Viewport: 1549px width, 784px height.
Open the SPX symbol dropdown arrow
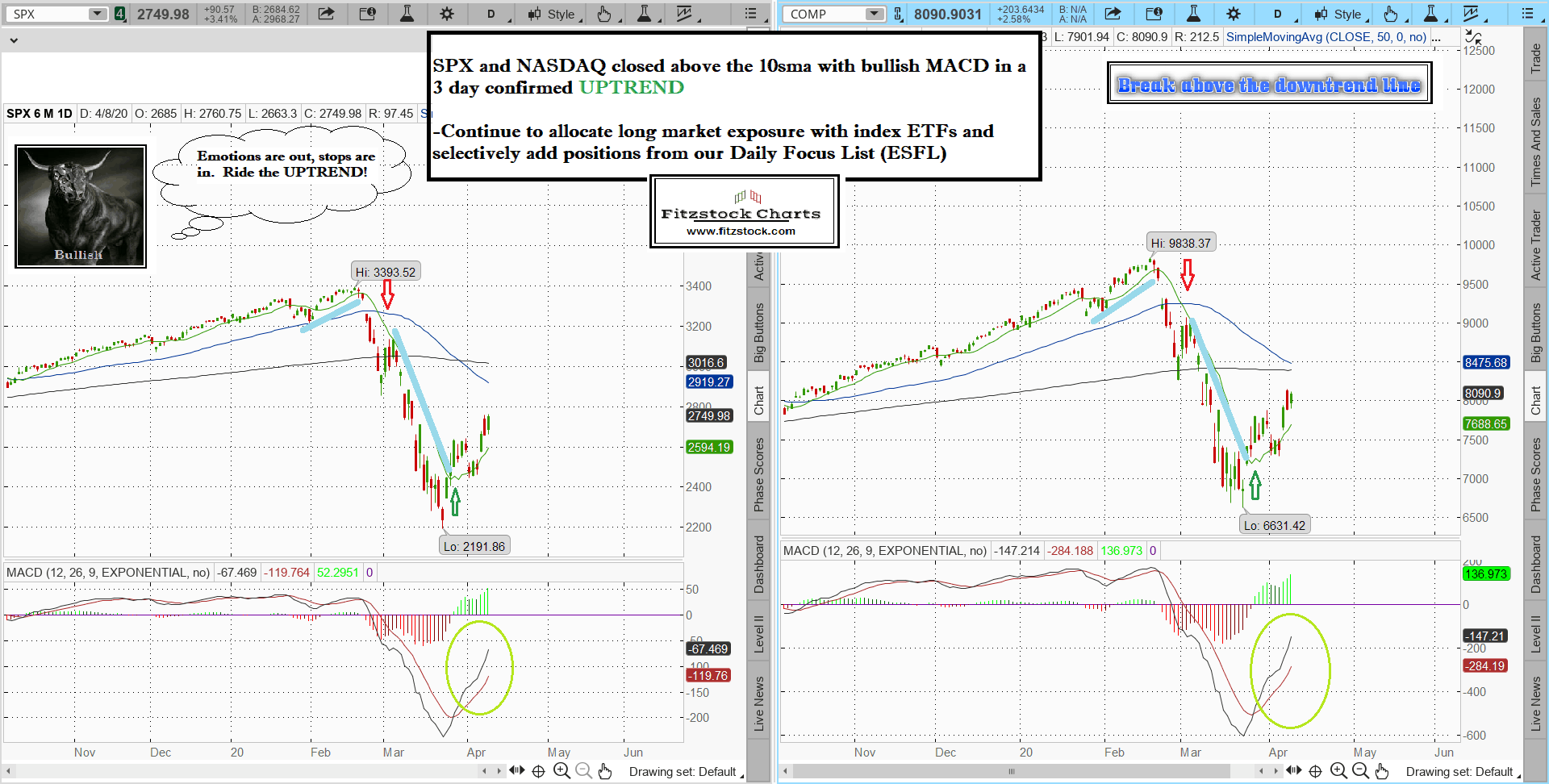(97, 14)
